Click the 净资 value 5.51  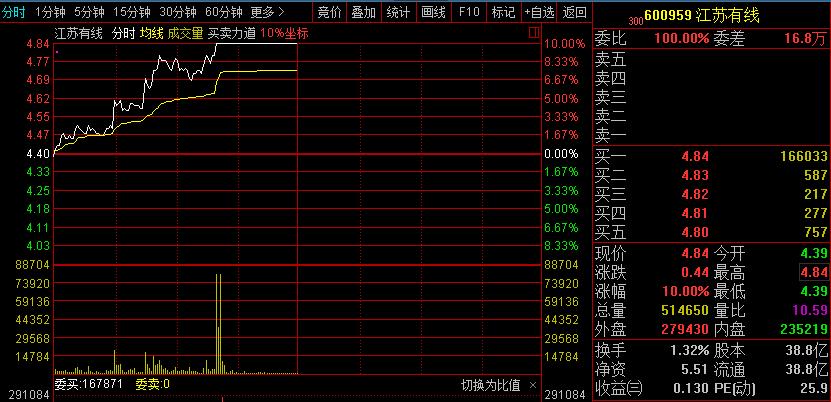(696, 369)
